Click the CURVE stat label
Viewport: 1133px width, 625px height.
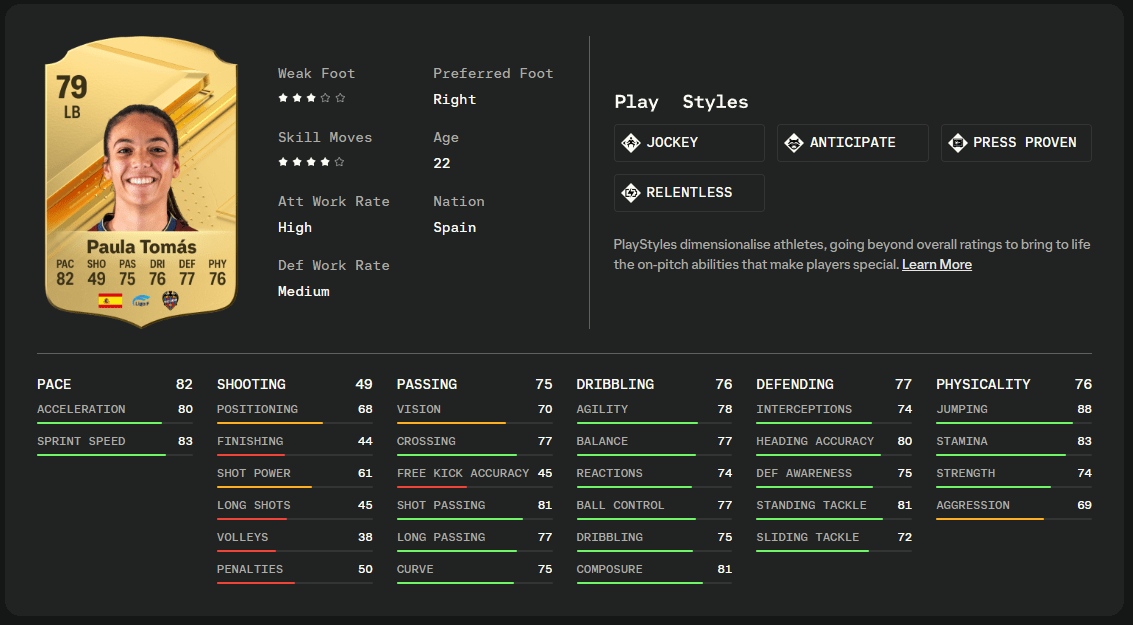point(415,569)
